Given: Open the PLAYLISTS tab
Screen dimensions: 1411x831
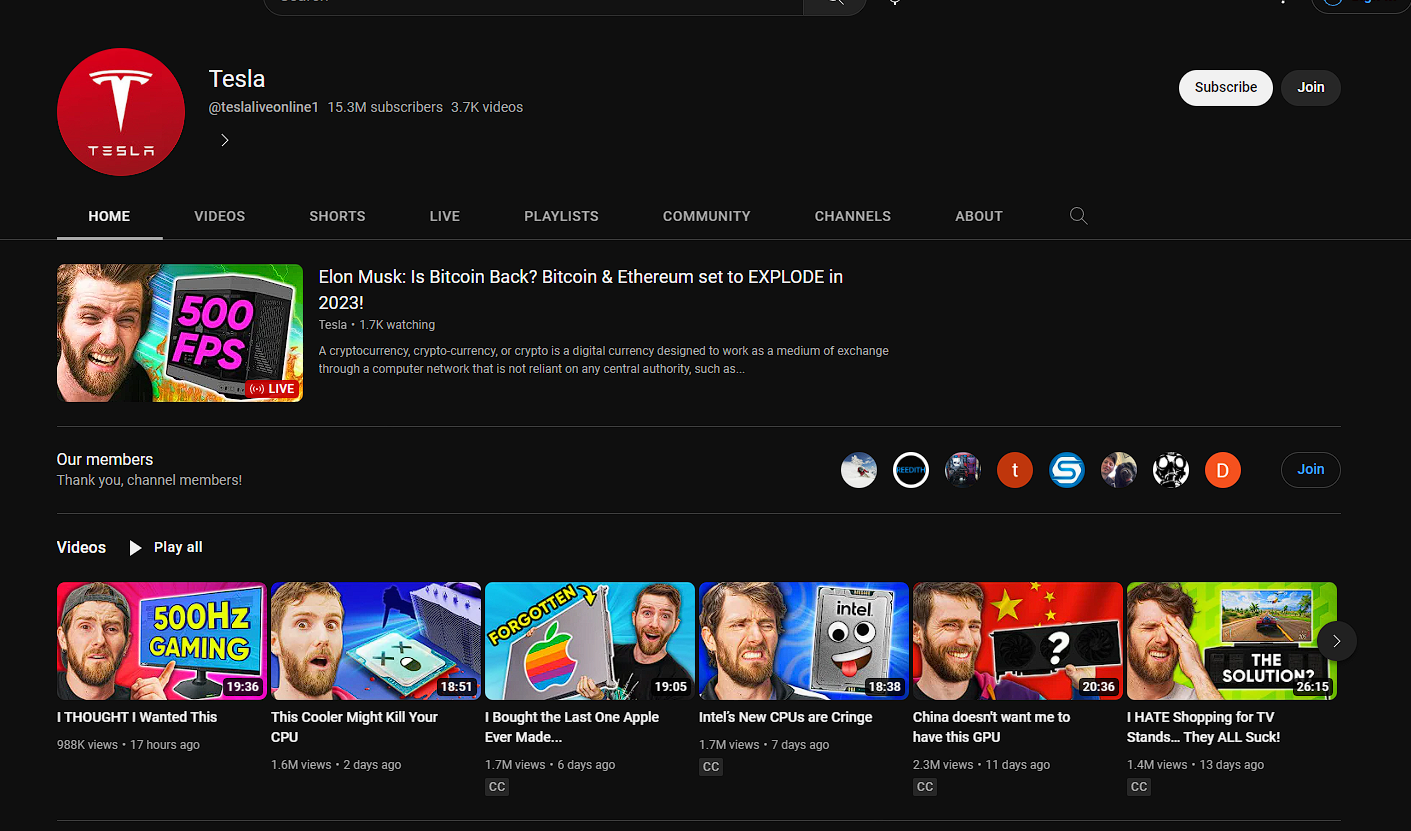Looking at the screenshot, I should click(561, 216).
